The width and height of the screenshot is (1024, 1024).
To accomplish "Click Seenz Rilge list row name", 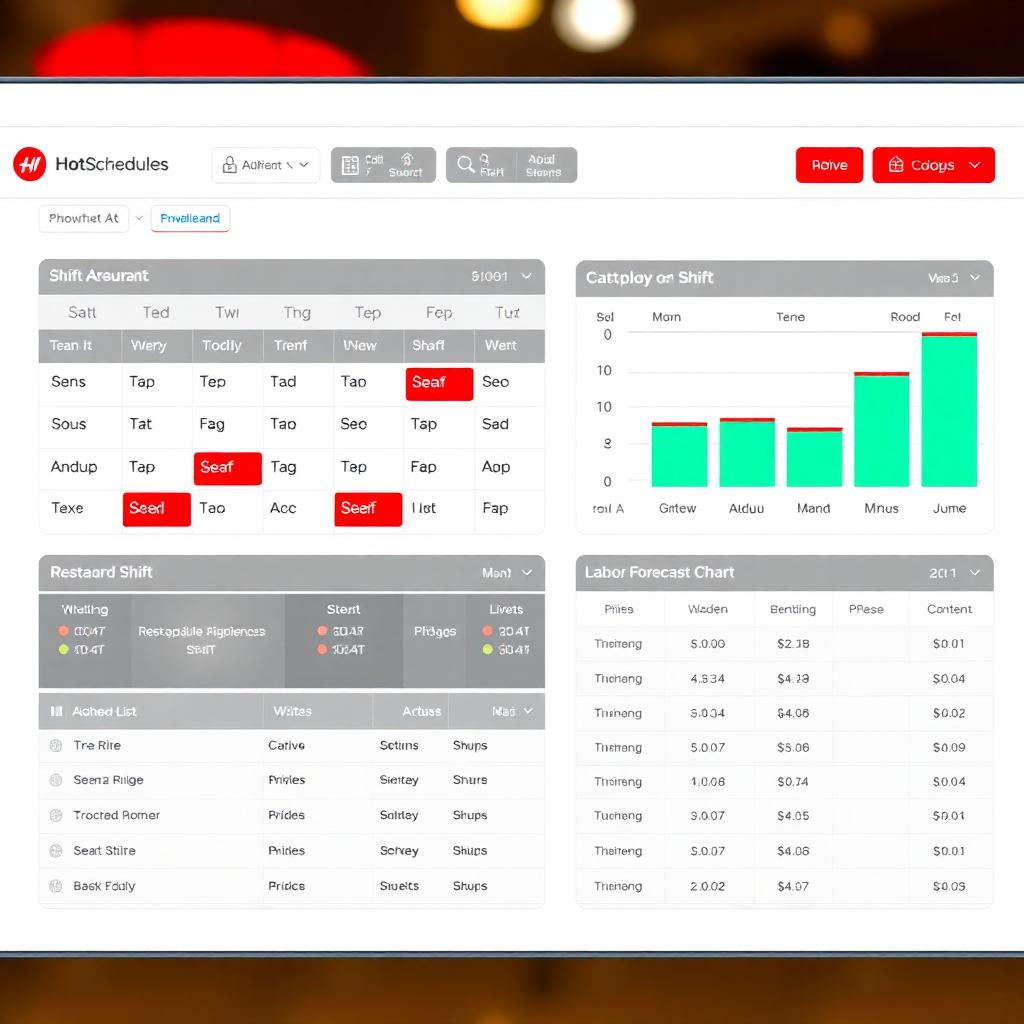I will (108, 780).
